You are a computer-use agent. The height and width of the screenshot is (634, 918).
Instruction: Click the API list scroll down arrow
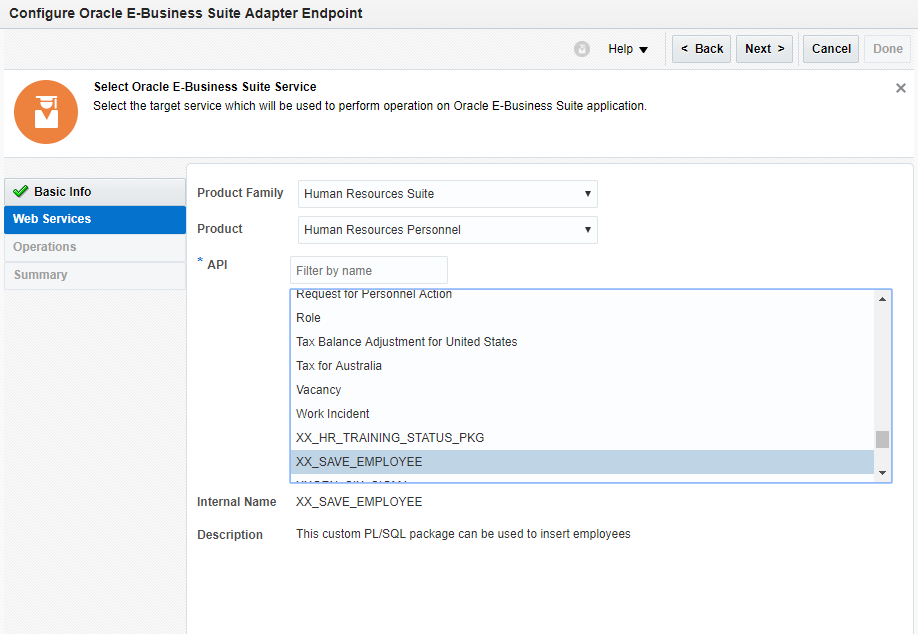(x=883, y=472)
